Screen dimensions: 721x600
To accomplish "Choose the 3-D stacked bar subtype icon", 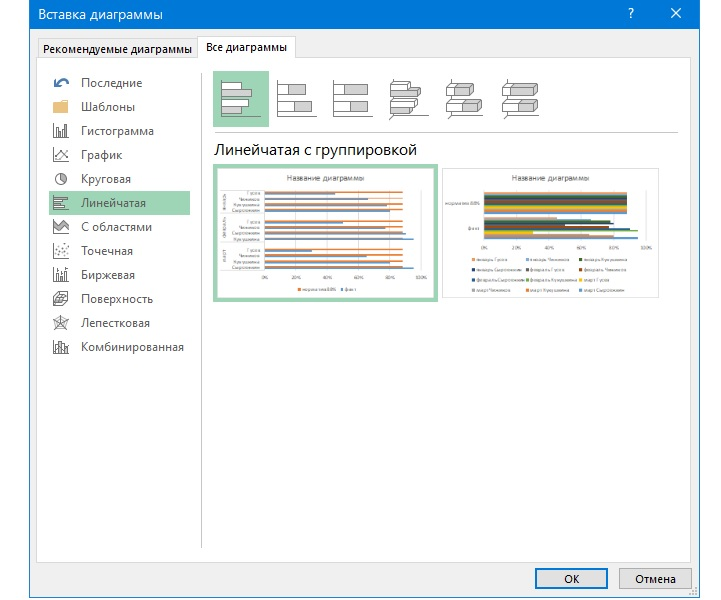I will pos(463,98).
